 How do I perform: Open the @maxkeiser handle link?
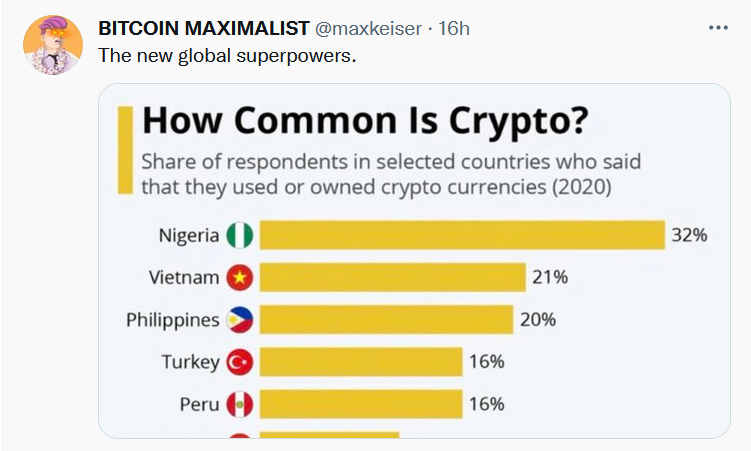[368, 29]
